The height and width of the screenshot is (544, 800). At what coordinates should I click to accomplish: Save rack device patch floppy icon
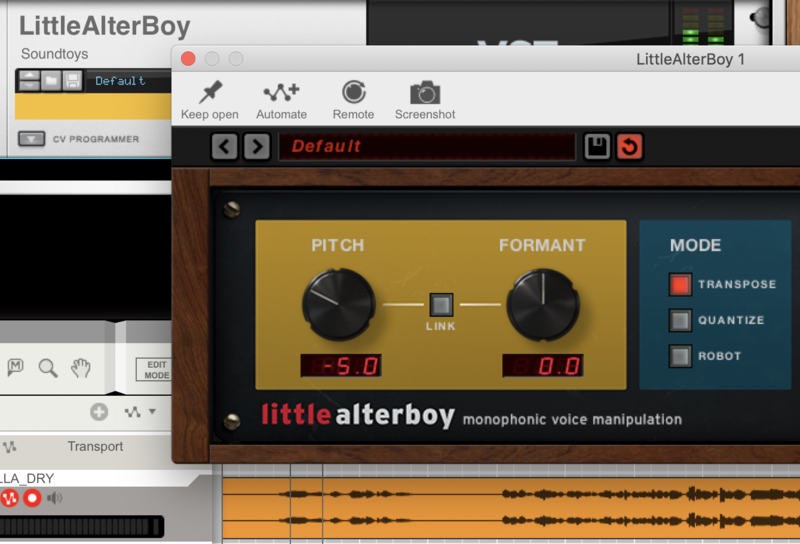pyautogui.click(x=72, y=81)
